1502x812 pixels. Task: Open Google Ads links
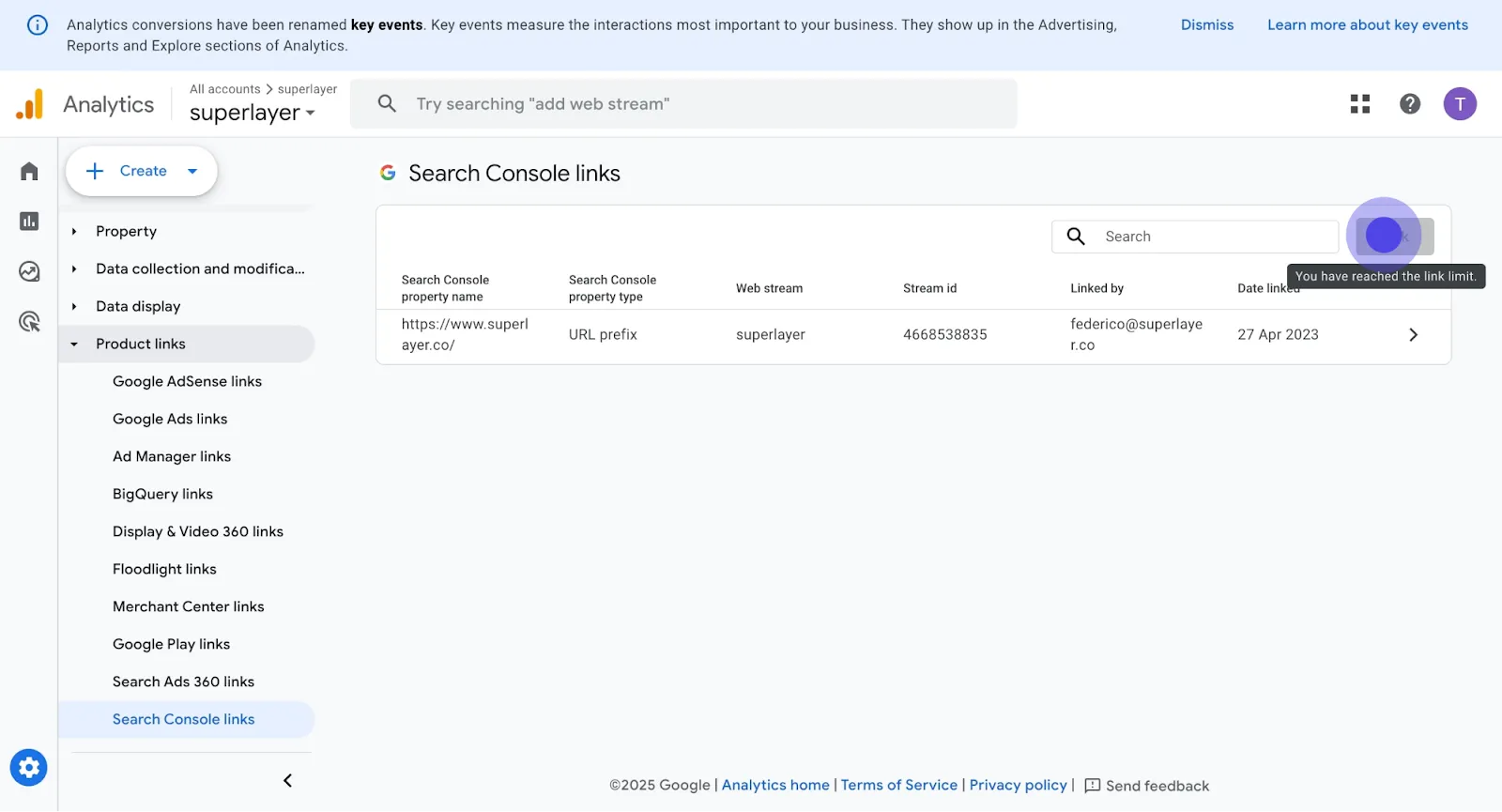(x=170, y=419)
